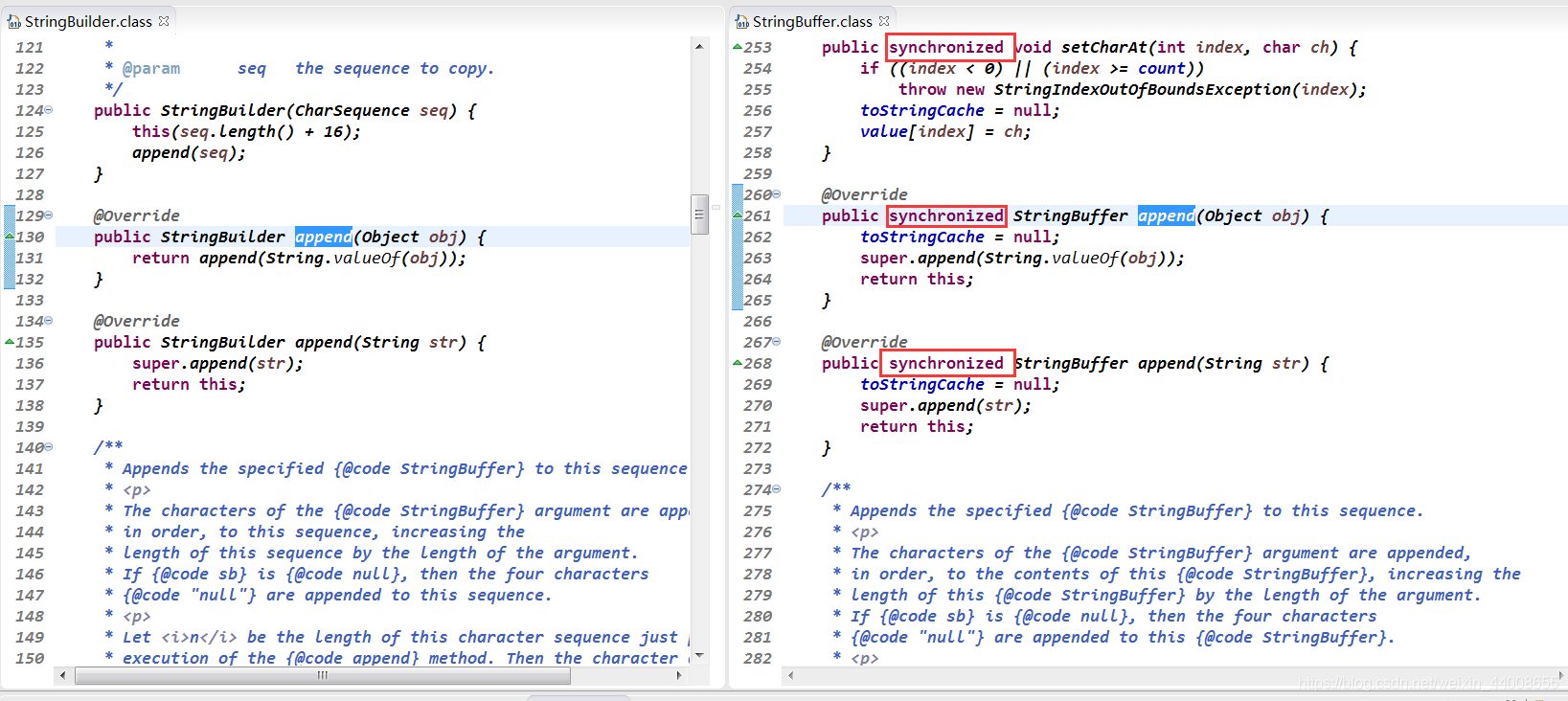
Task: Click 'append(seq);' on line 126
Action: 190,152
